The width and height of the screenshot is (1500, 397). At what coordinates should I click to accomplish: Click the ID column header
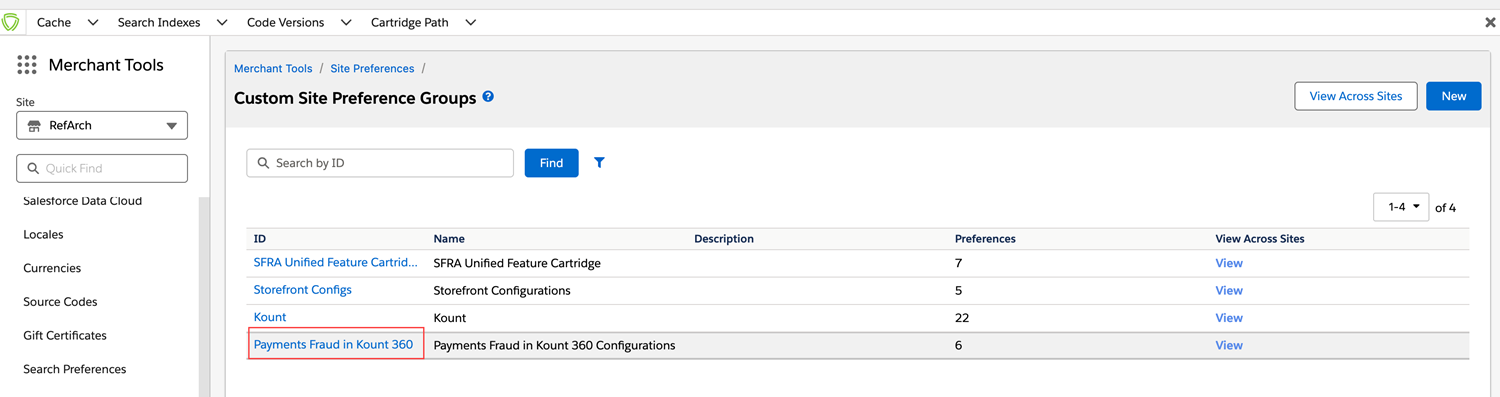tap(260, 239)
